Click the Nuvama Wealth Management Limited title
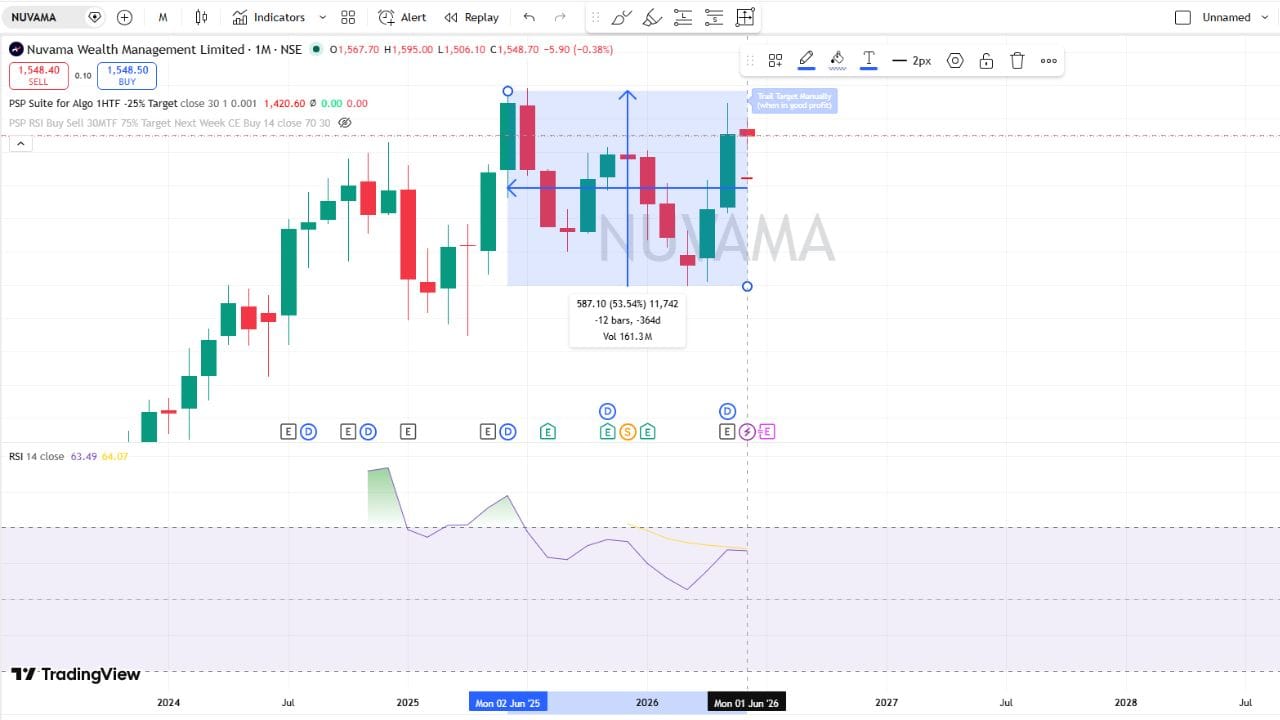Viewport: 1280px width, 720px height. pos(136,49)
